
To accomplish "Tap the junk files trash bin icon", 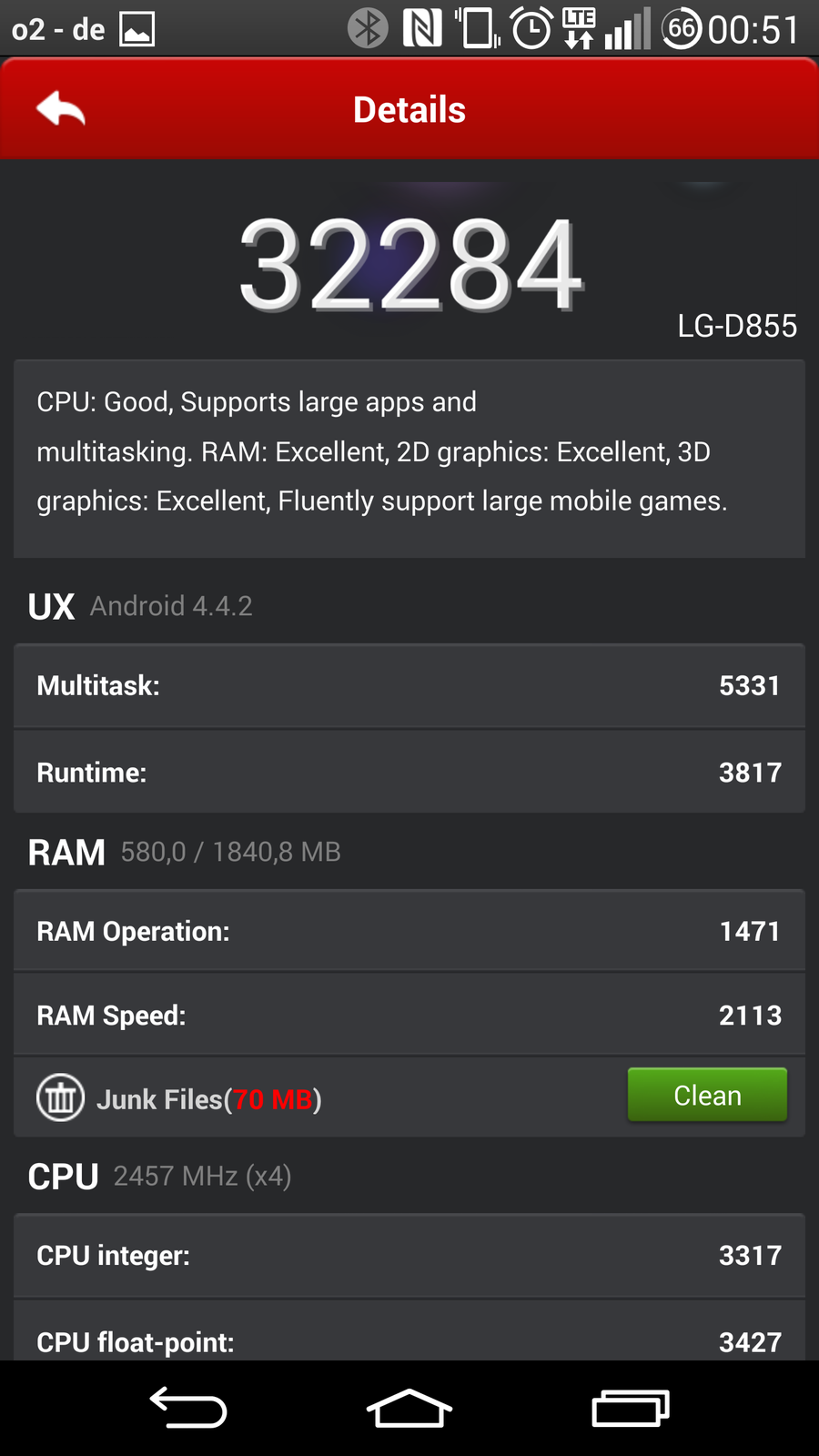I will 60,1097.
